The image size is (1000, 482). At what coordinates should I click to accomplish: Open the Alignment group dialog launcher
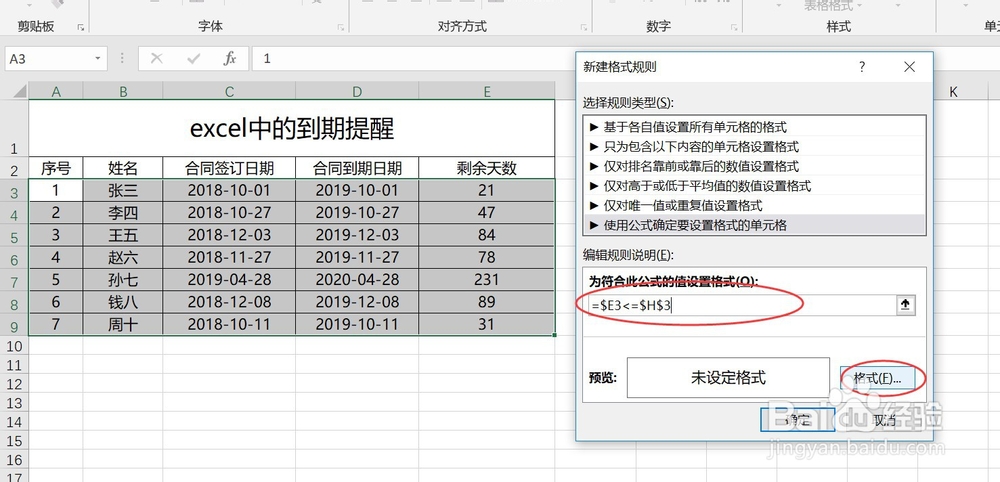584,27
